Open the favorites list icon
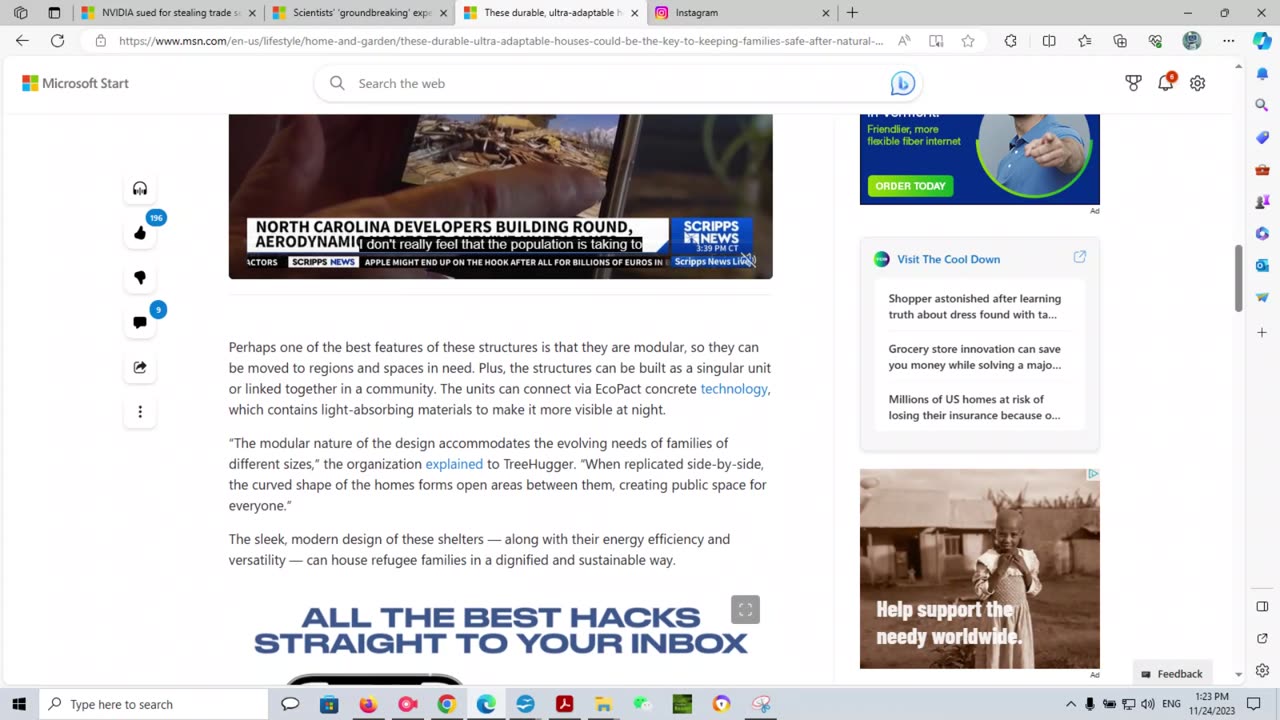 tap(1085, 41)
